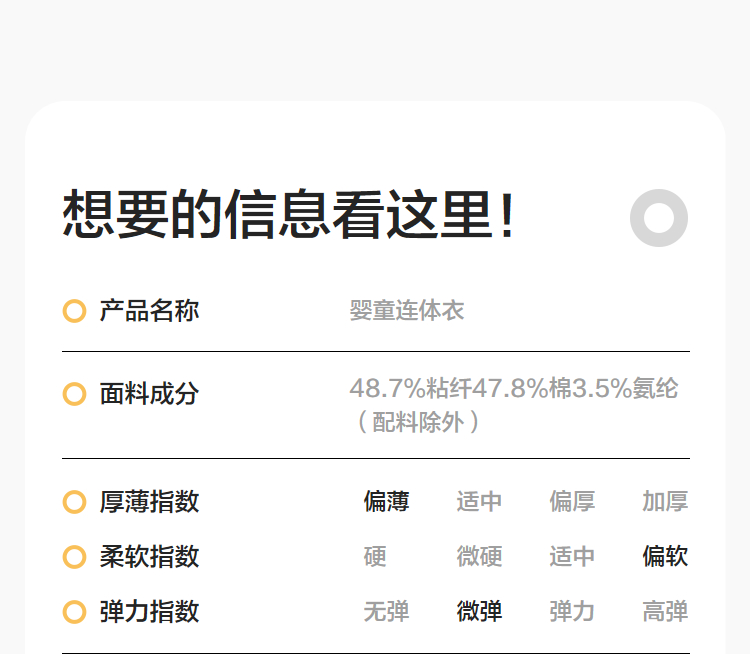Select the 高弹 elasticity option
The image size is (750, 654).
pyautogui.click(x=665, y=611)
